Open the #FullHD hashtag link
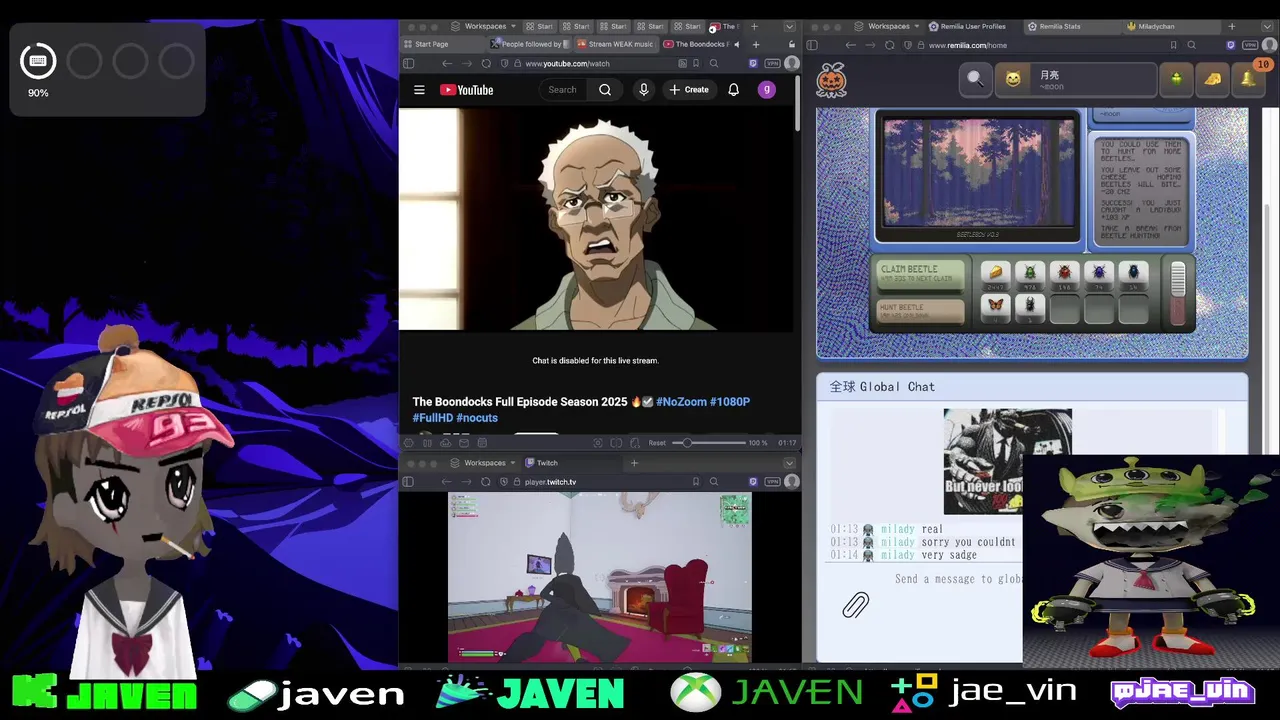This screenshot has width=1280, height=720. [433, 418]
